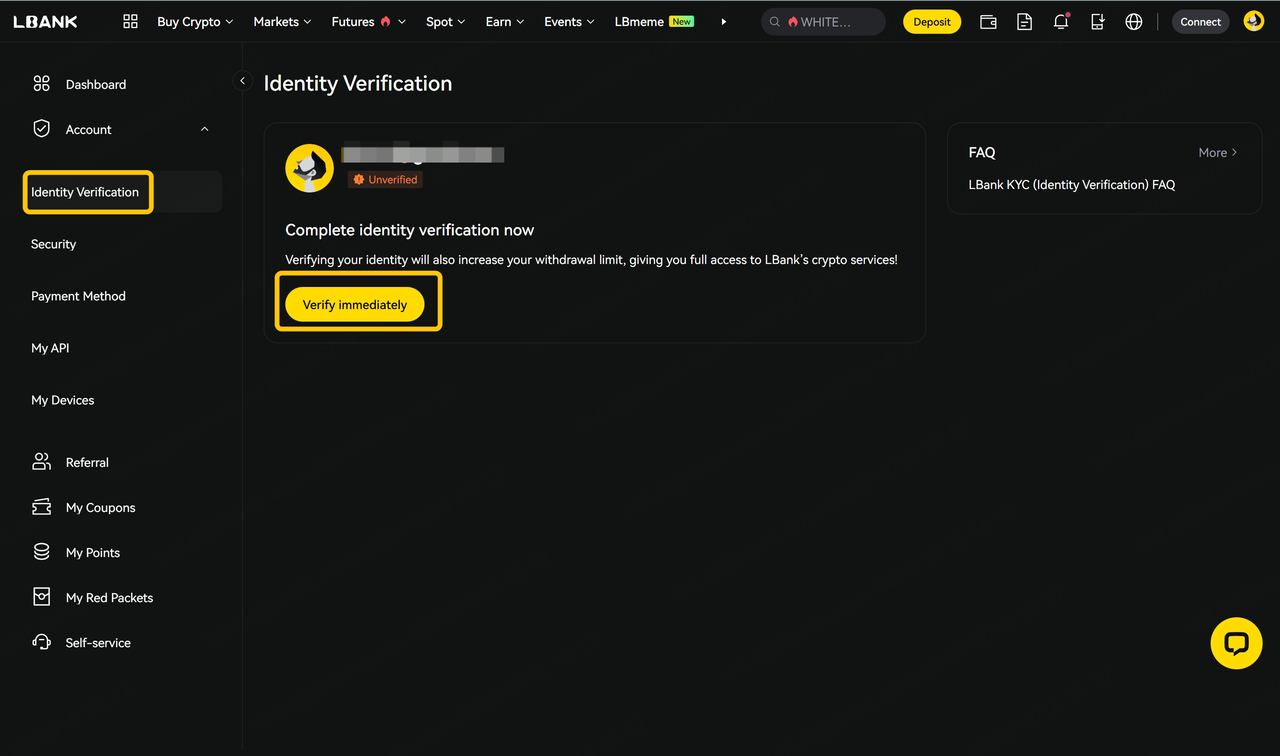
Task: Open Payment Method in sidebar
Action: point(78,296)
